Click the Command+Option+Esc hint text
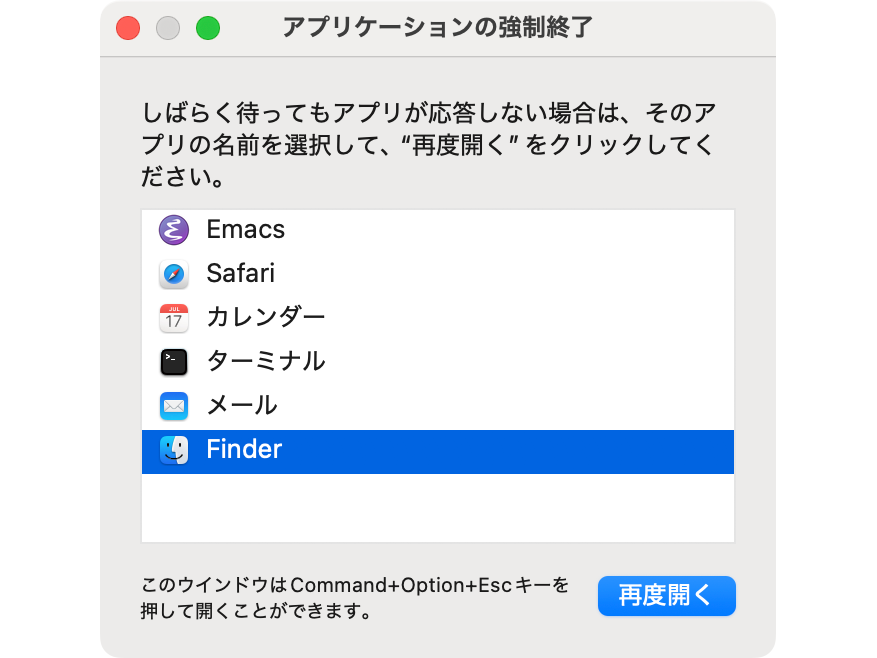The width and height of the screenshot is (877, 658). pos(355,598)
